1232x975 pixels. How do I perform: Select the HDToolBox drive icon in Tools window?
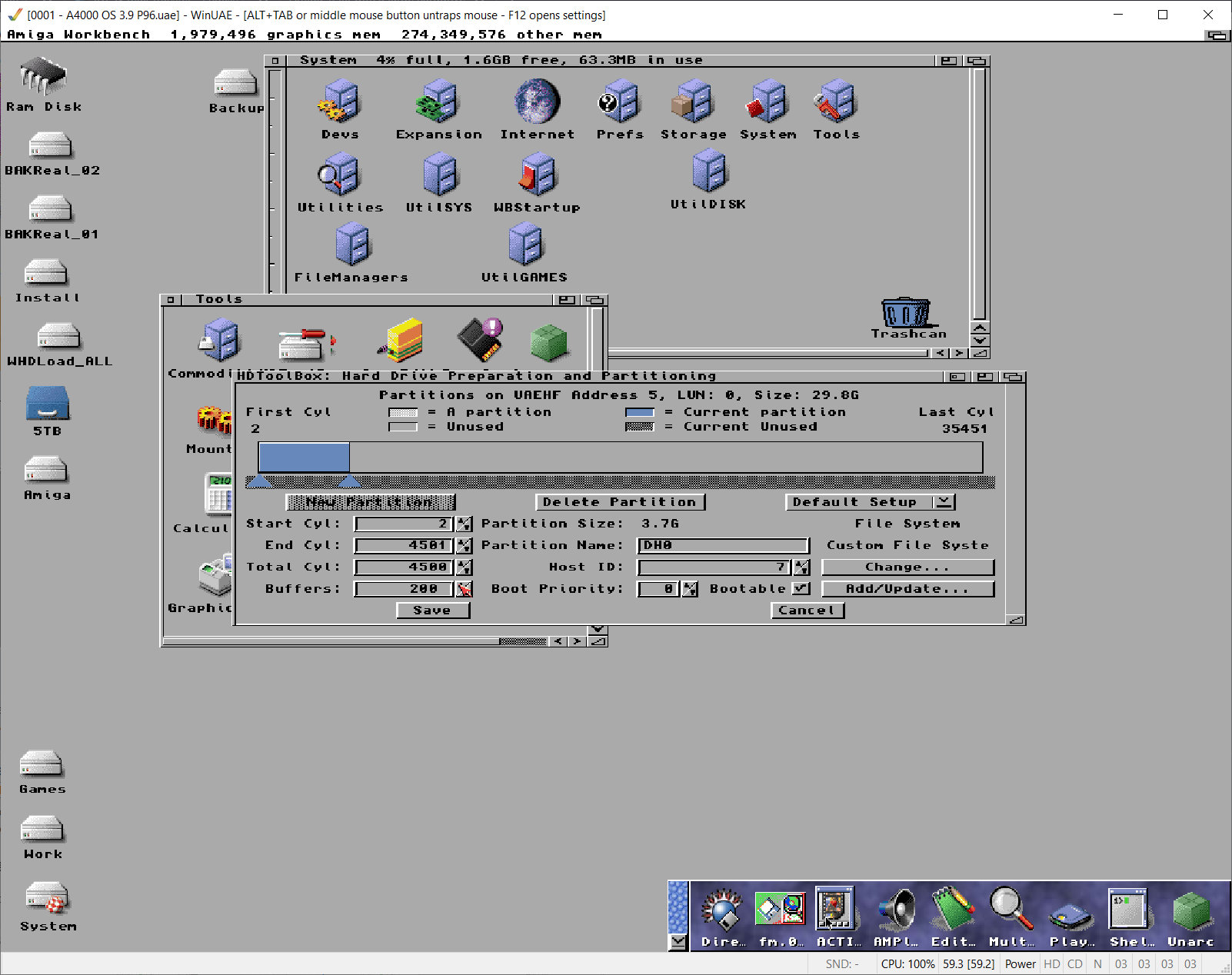pos(306,344)
